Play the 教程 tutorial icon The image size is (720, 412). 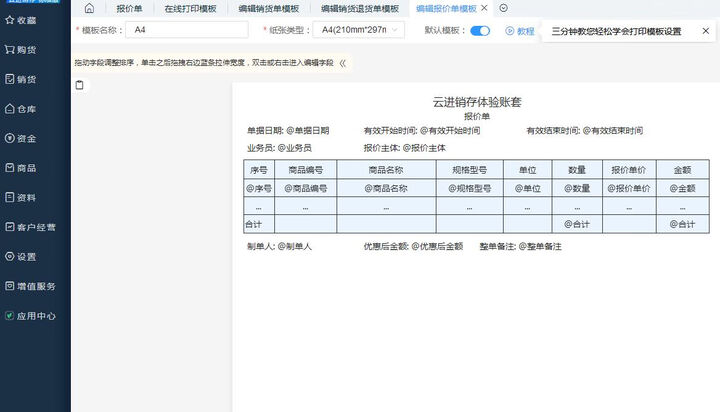pos(510,31)
